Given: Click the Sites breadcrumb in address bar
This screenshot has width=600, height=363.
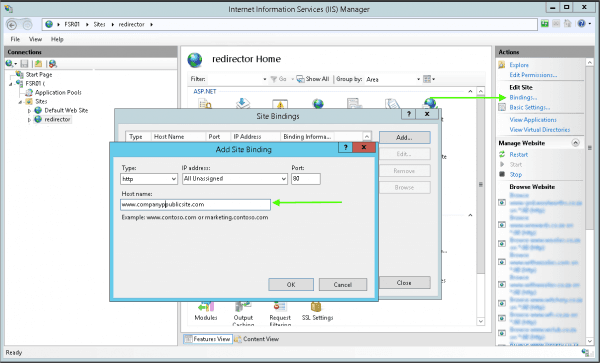Looking at the screenshot, I should click(99, 24).
